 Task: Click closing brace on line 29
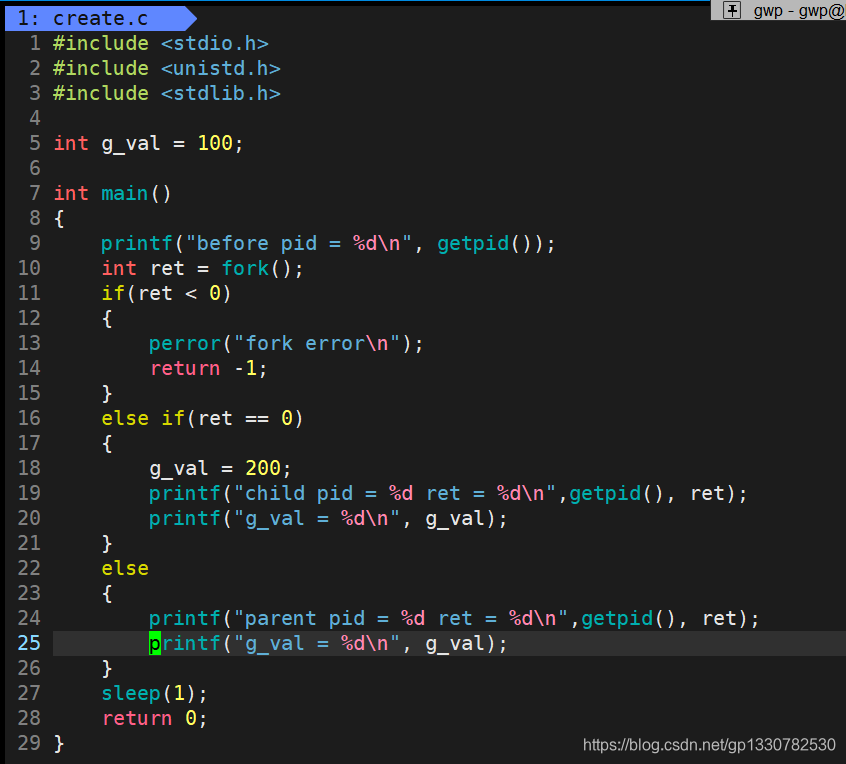[59, 743]
